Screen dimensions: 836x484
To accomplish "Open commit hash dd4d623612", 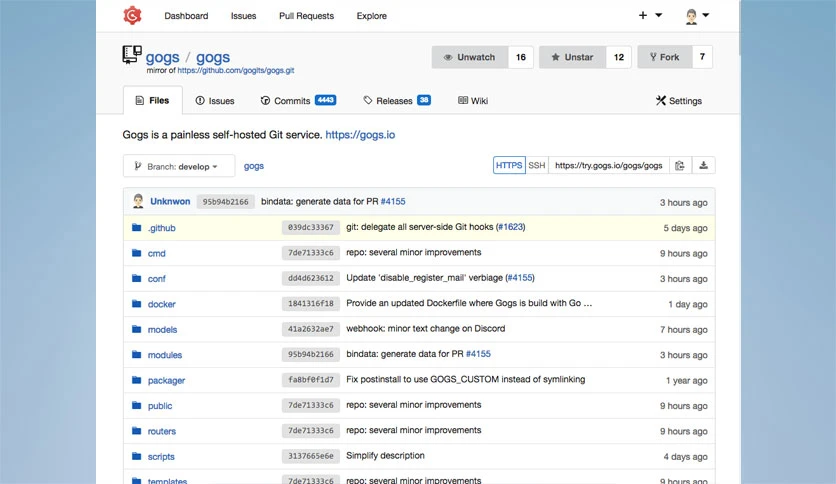I will tap(311, 278).
